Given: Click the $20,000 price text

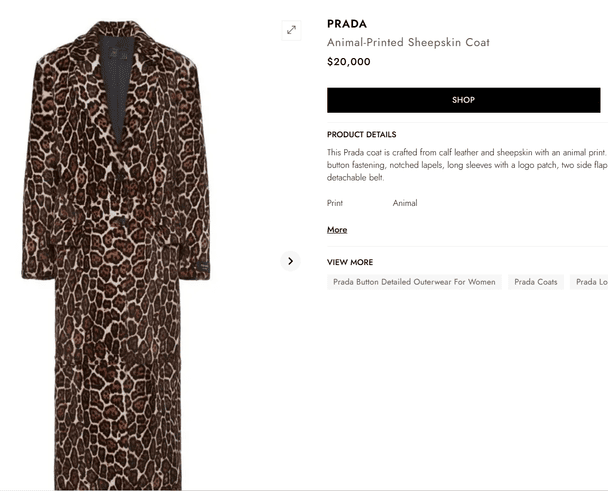Looking at the screenshot, I should 349,62.
